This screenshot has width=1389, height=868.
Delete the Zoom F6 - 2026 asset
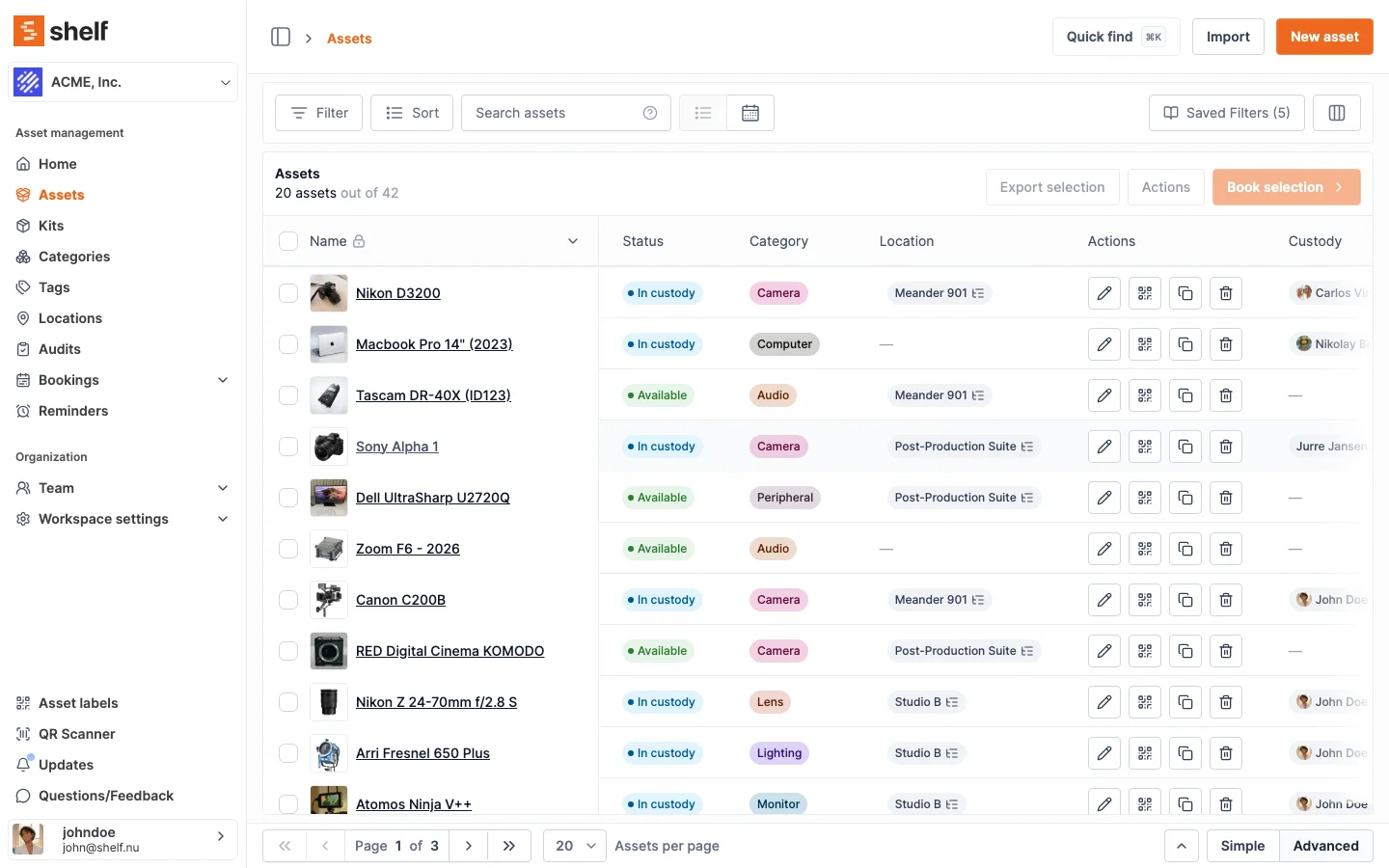[x=1226, y=549]
